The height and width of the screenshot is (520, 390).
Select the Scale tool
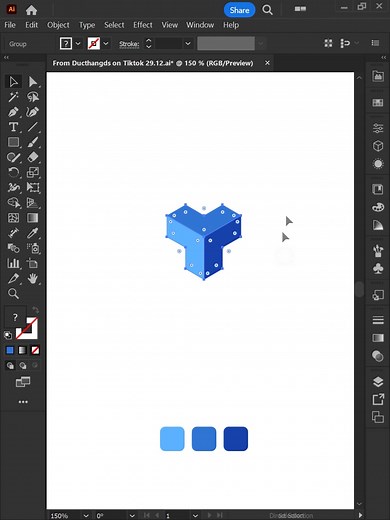pyautogui.click(x=33, y=172)
